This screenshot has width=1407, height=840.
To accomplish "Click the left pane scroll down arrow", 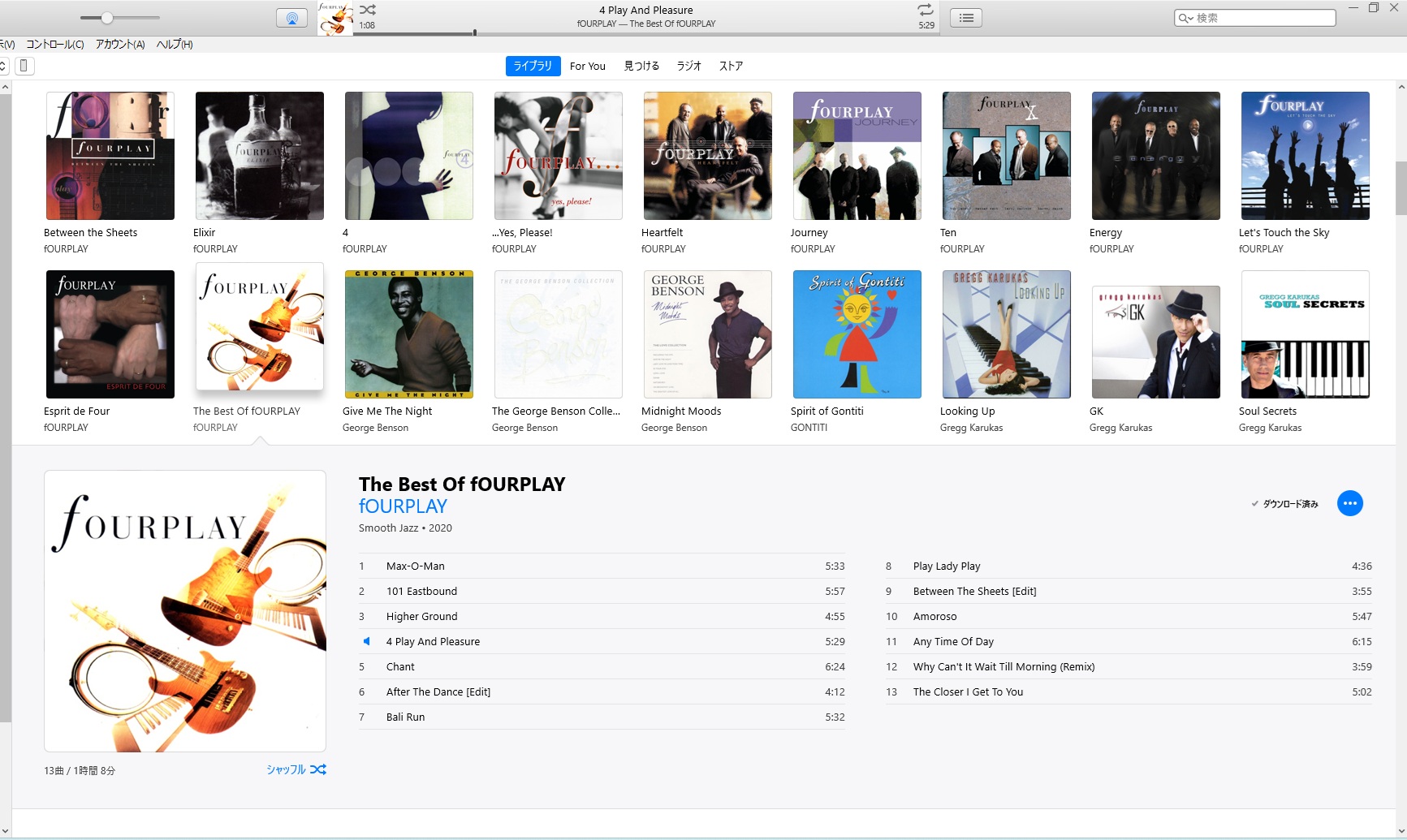I will coord(5,831).
